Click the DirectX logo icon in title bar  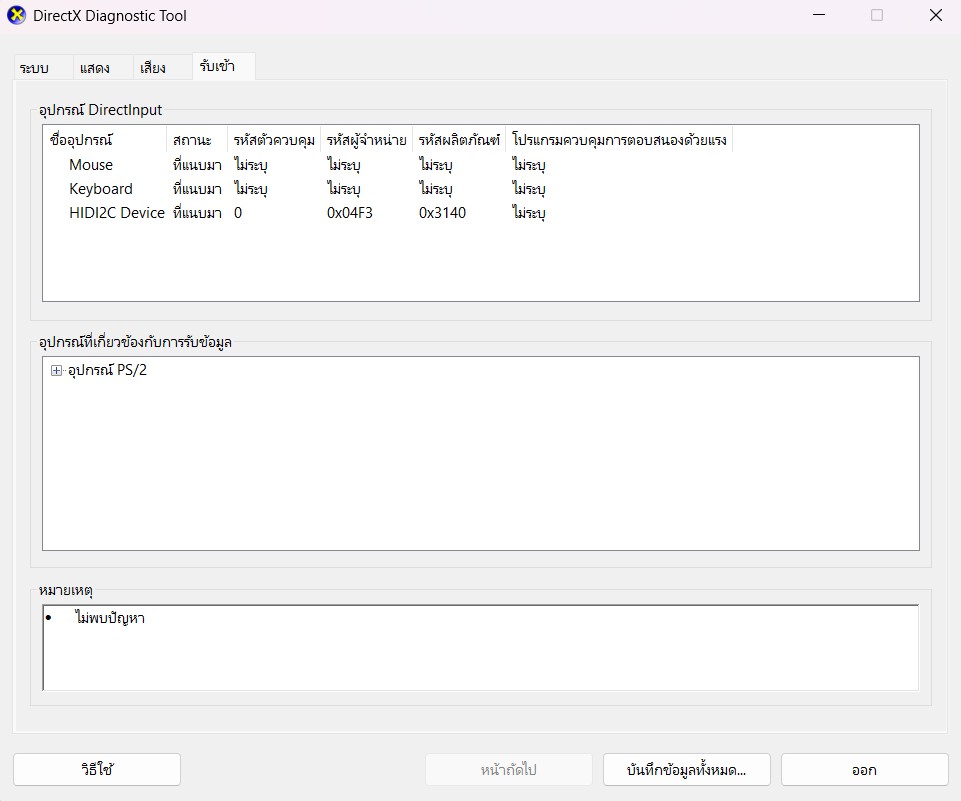tap(16, 16)
